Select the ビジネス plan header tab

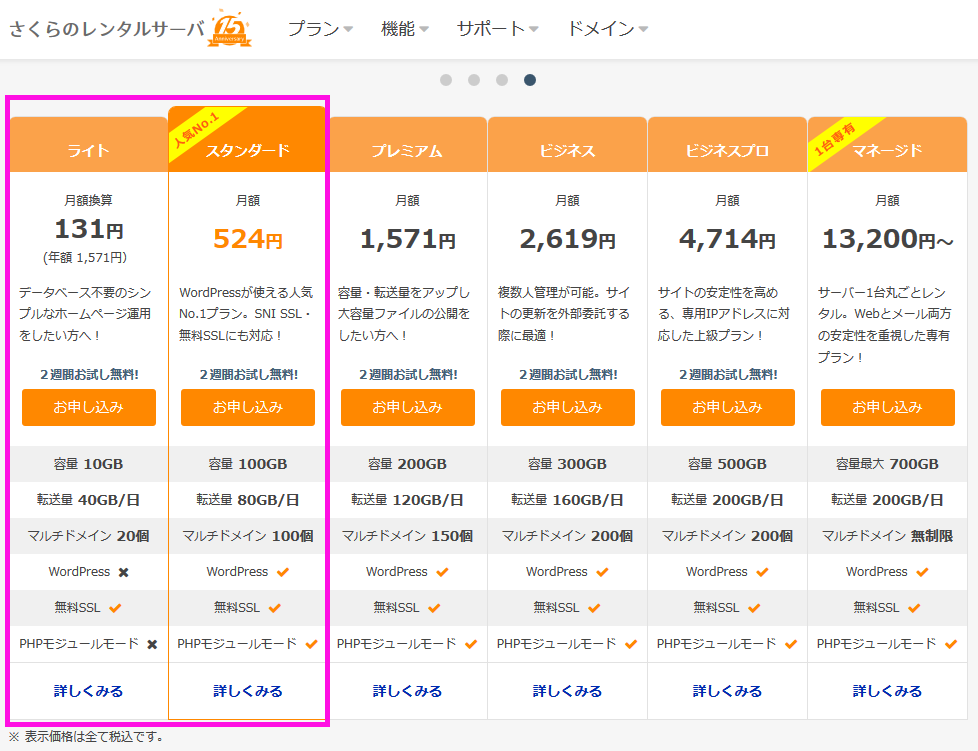pyautogui.click(x=567, y=151)
